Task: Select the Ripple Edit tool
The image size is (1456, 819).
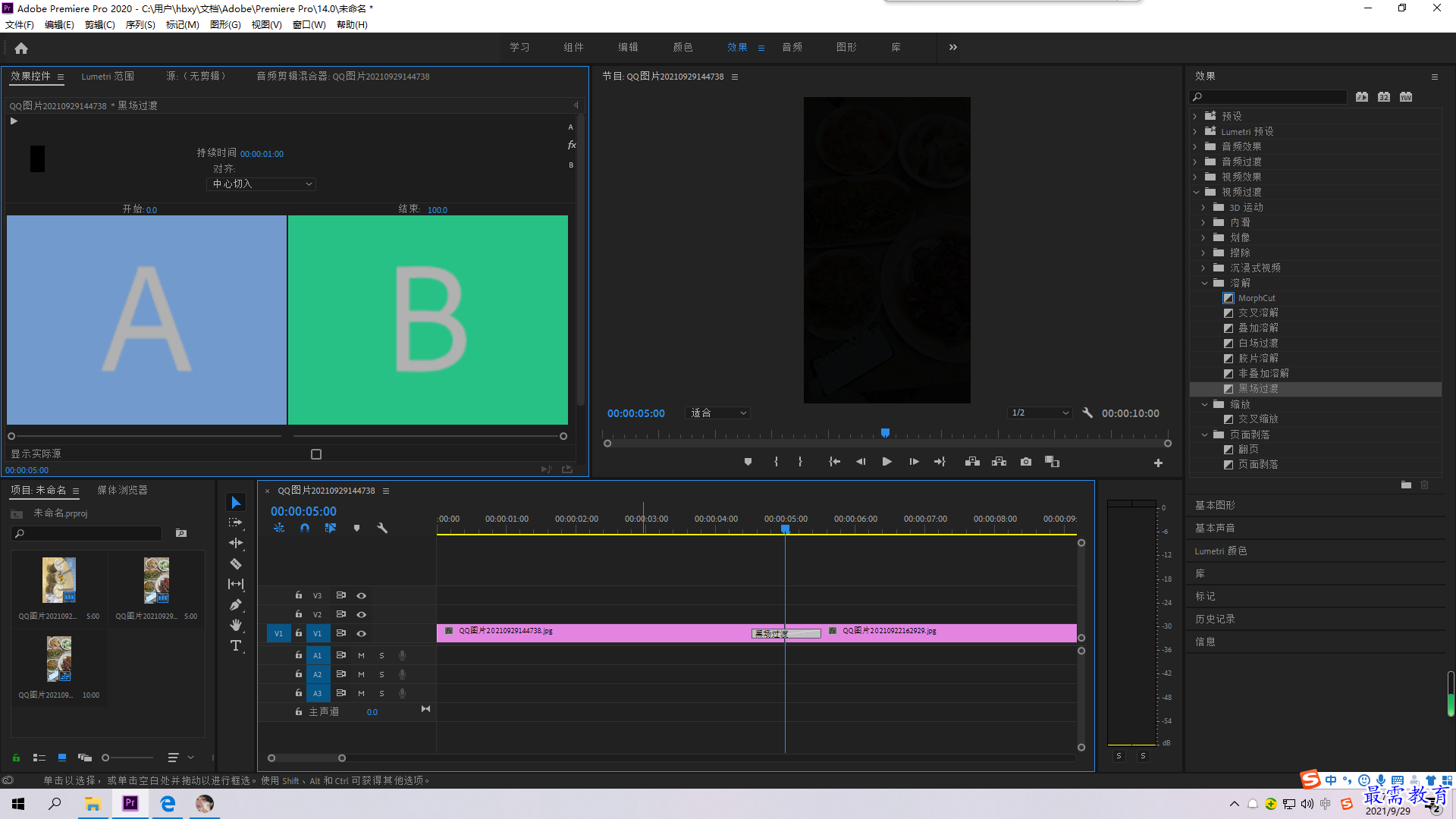Action: [x=236, y=543]
